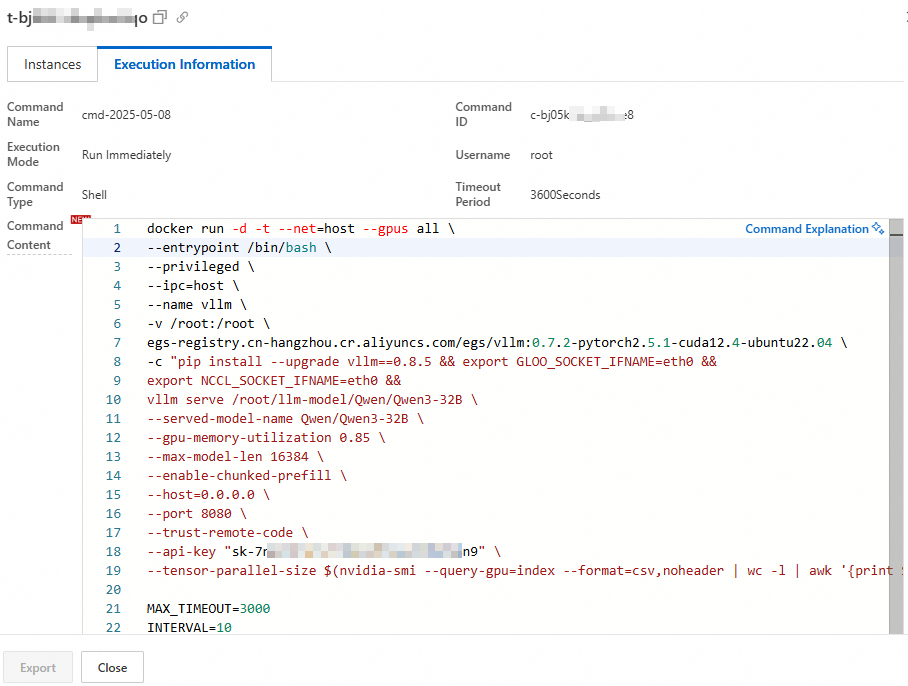The width and height of the screenshot is (908, 686).
Task: Click the link icon beside task ID
Action: click(x=182, y=17)
